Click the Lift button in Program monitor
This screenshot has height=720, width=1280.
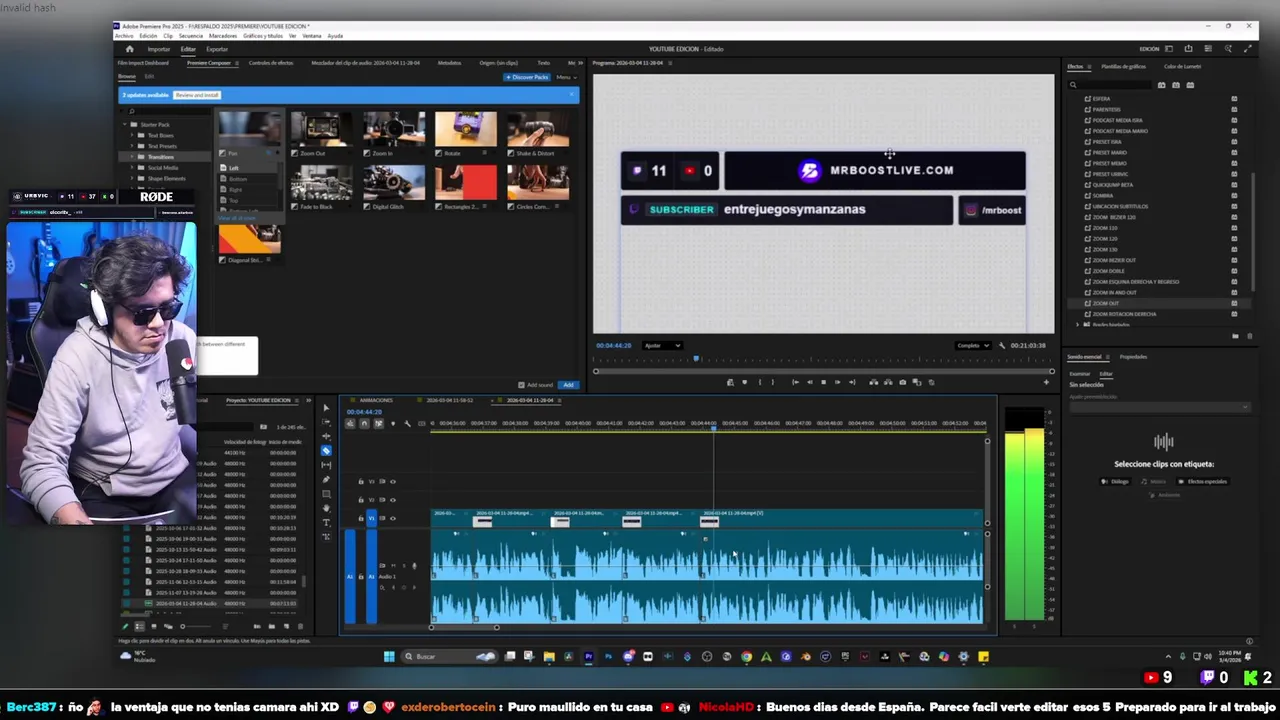873,382
